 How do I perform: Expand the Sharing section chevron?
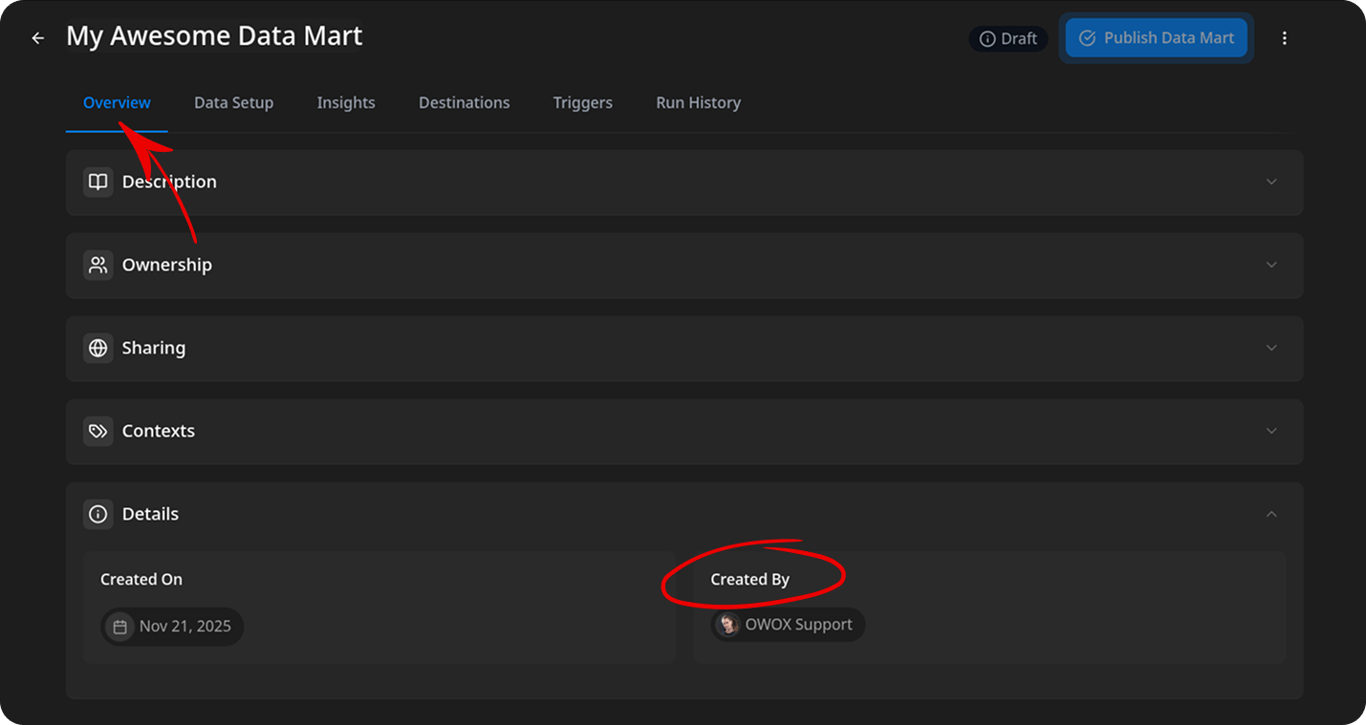[1272, 348]
